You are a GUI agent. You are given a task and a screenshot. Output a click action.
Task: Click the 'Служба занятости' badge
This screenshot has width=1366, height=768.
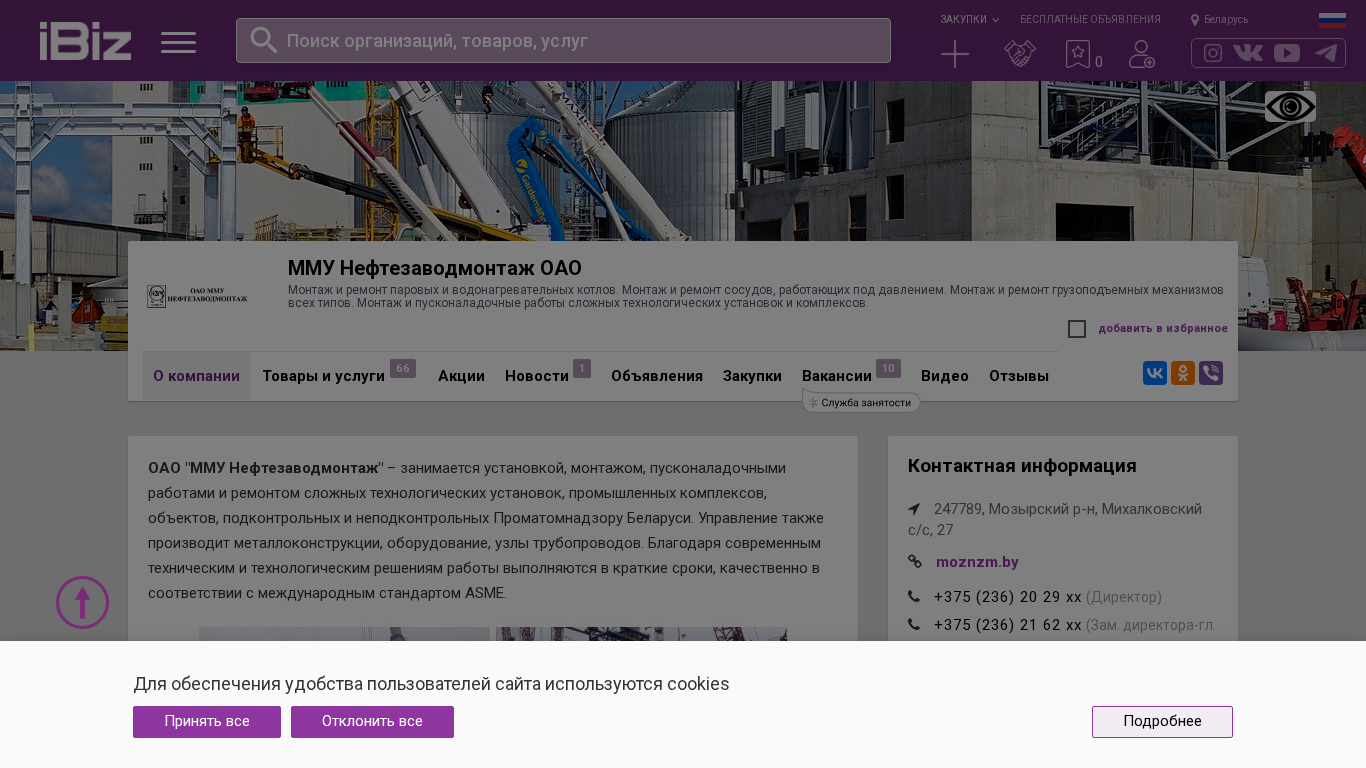861,403
